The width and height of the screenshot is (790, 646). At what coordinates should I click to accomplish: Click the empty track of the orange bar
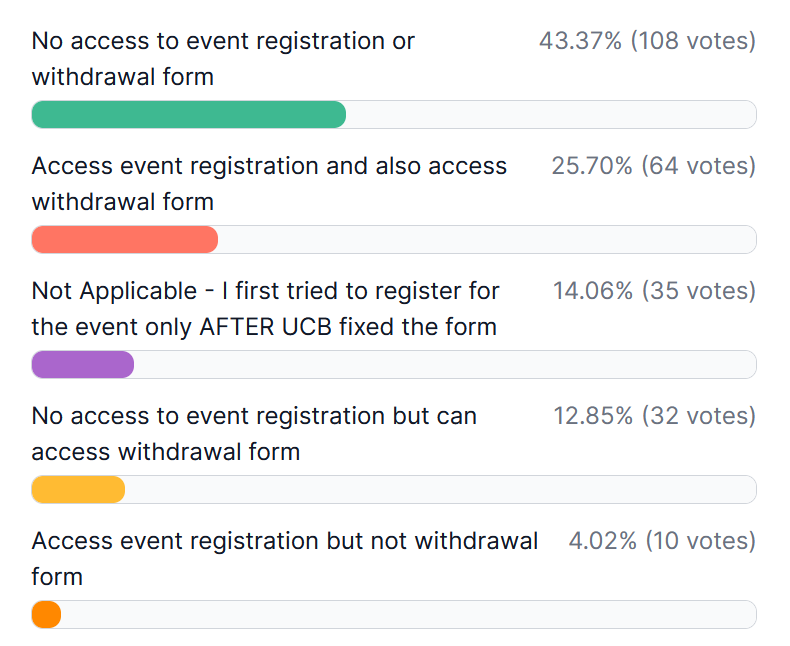408,615
